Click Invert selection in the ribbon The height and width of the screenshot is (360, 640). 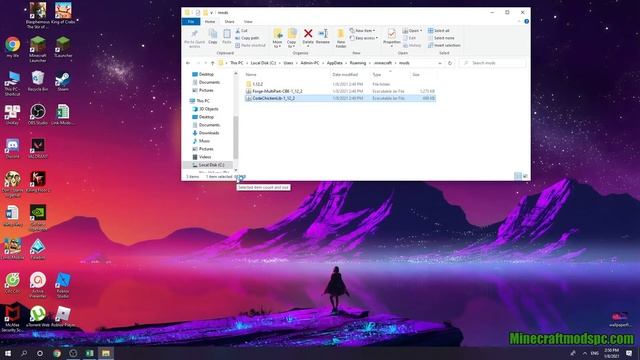pyautogui.click(x=444, y=45)
